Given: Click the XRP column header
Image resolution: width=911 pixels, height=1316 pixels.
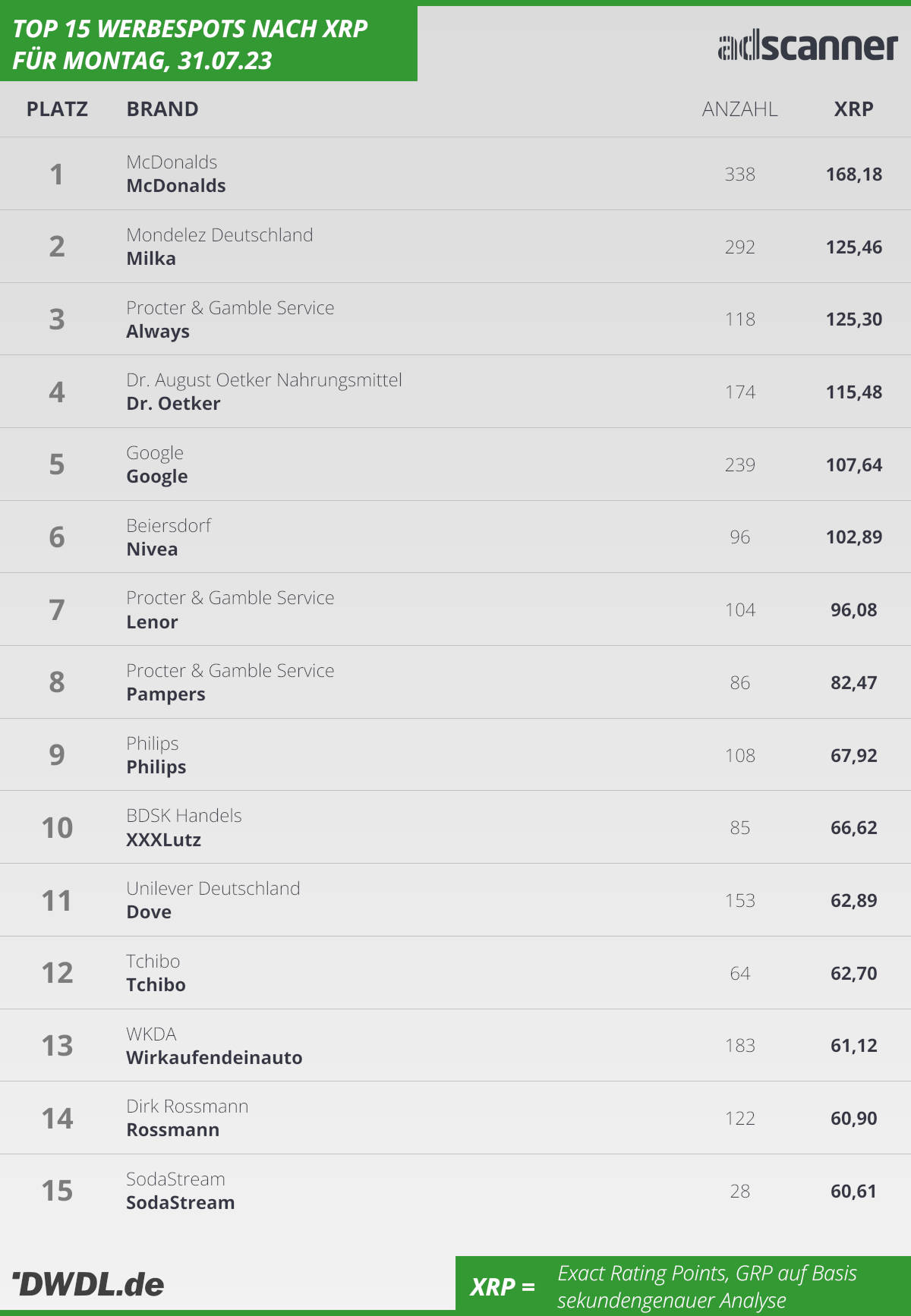Looking at the screenshot, I should click(853, 109).
